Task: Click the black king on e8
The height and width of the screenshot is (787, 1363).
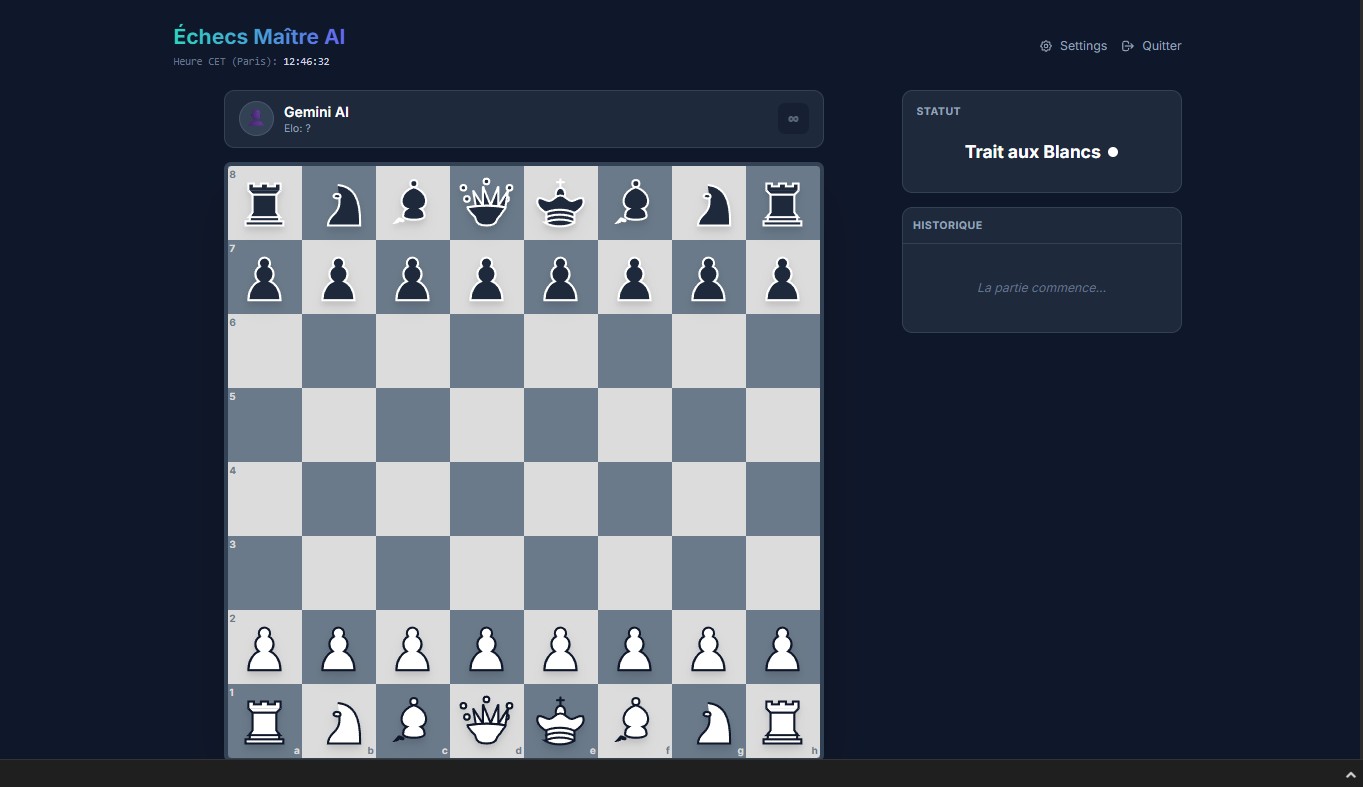Action: click(560, 203)
